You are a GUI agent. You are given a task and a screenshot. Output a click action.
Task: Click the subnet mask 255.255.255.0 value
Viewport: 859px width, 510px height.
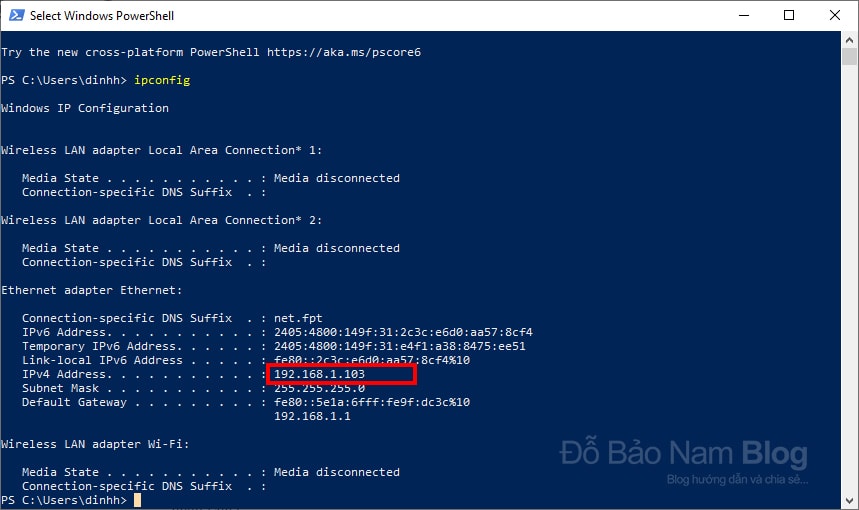click(319, 388)
